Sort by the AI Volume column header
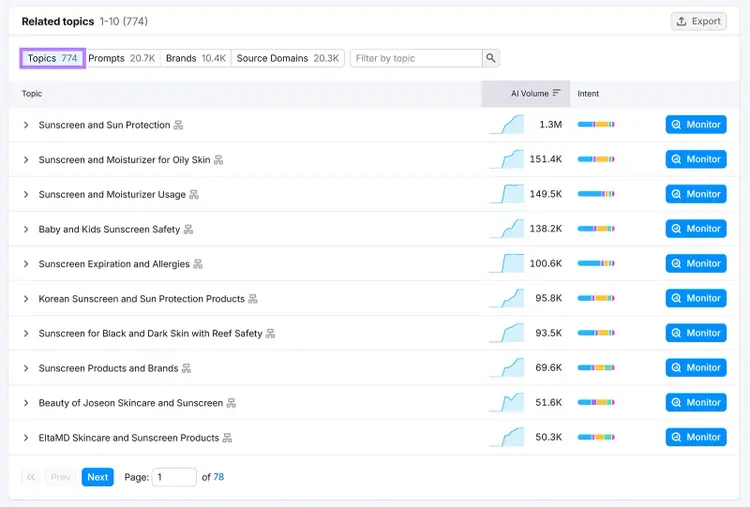Viewport: 750px width, 507px height. click(x=526, y=94)
